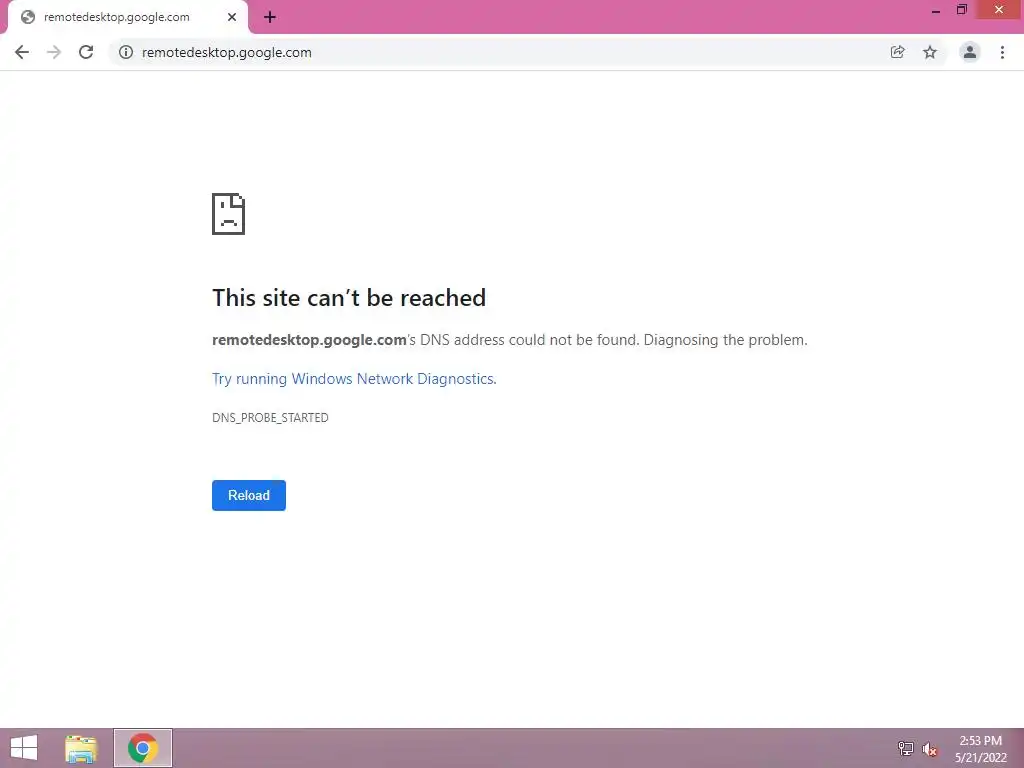1024x768 pixels.
Task: Restore down the Chrome window
Action: (x=962, y=10)
